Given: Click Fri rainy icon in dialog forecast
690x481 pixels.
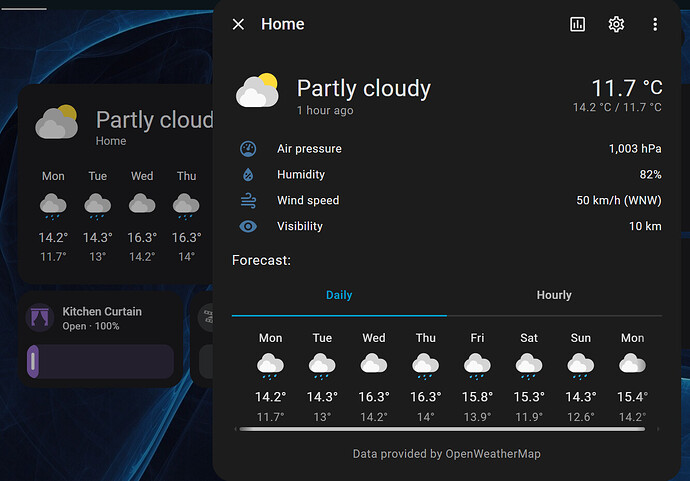Looking at the screenshot, I should pos(477,366).
